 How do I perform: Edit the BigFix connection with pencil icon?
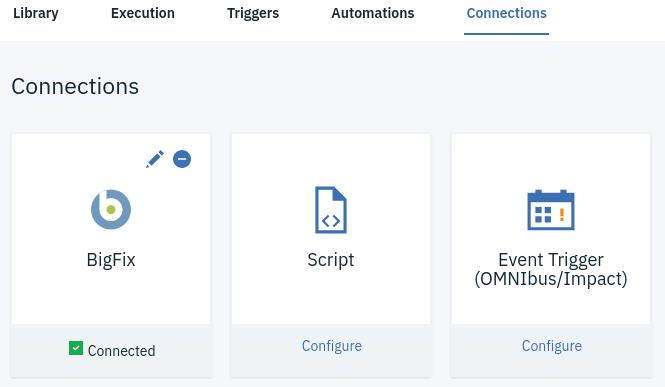pyautogui.click(x=155, y=159)
